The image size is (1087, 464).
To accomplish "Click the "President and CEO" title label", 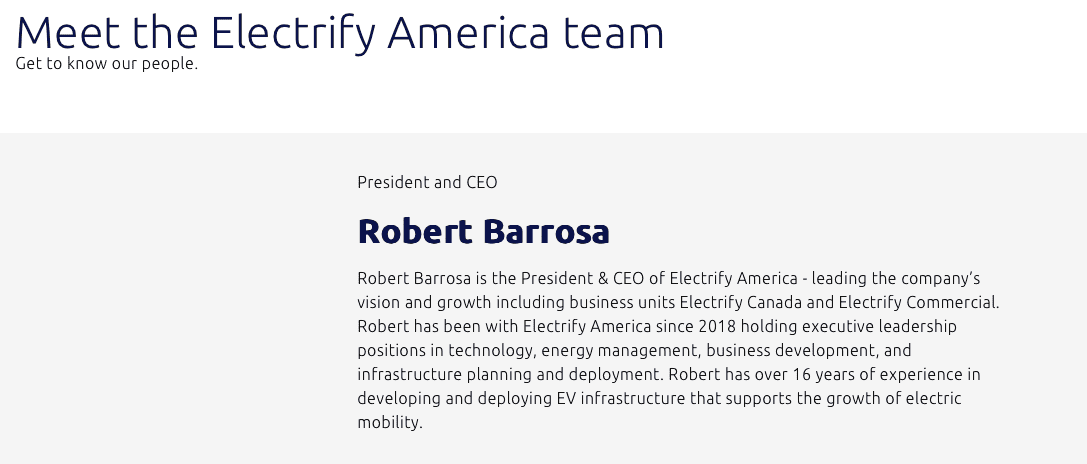I will point(427,182).
